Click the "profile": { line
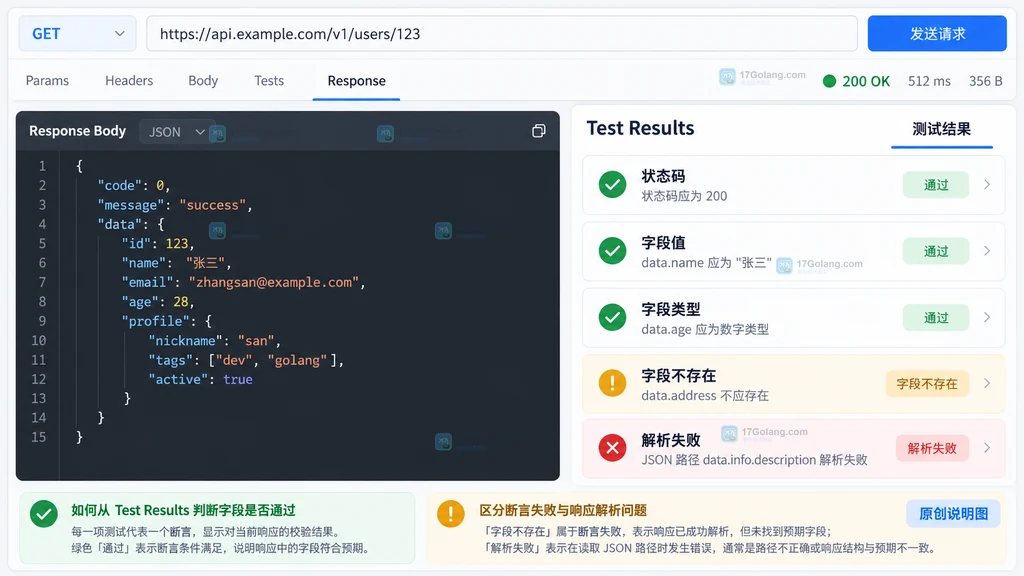1024x576 pixels. tap(167, 321)
